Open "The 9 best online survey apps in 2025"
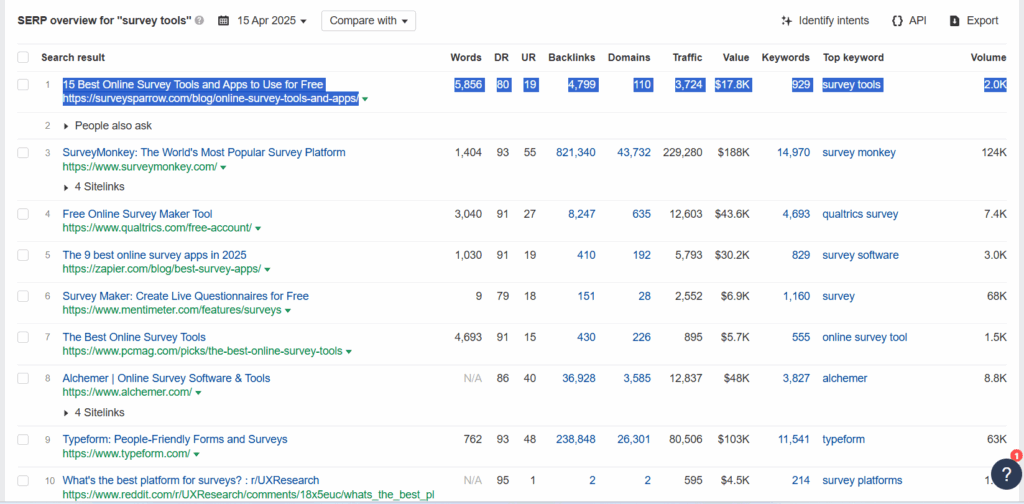Screen dimensions: 1024x504 tap(154, 255)
